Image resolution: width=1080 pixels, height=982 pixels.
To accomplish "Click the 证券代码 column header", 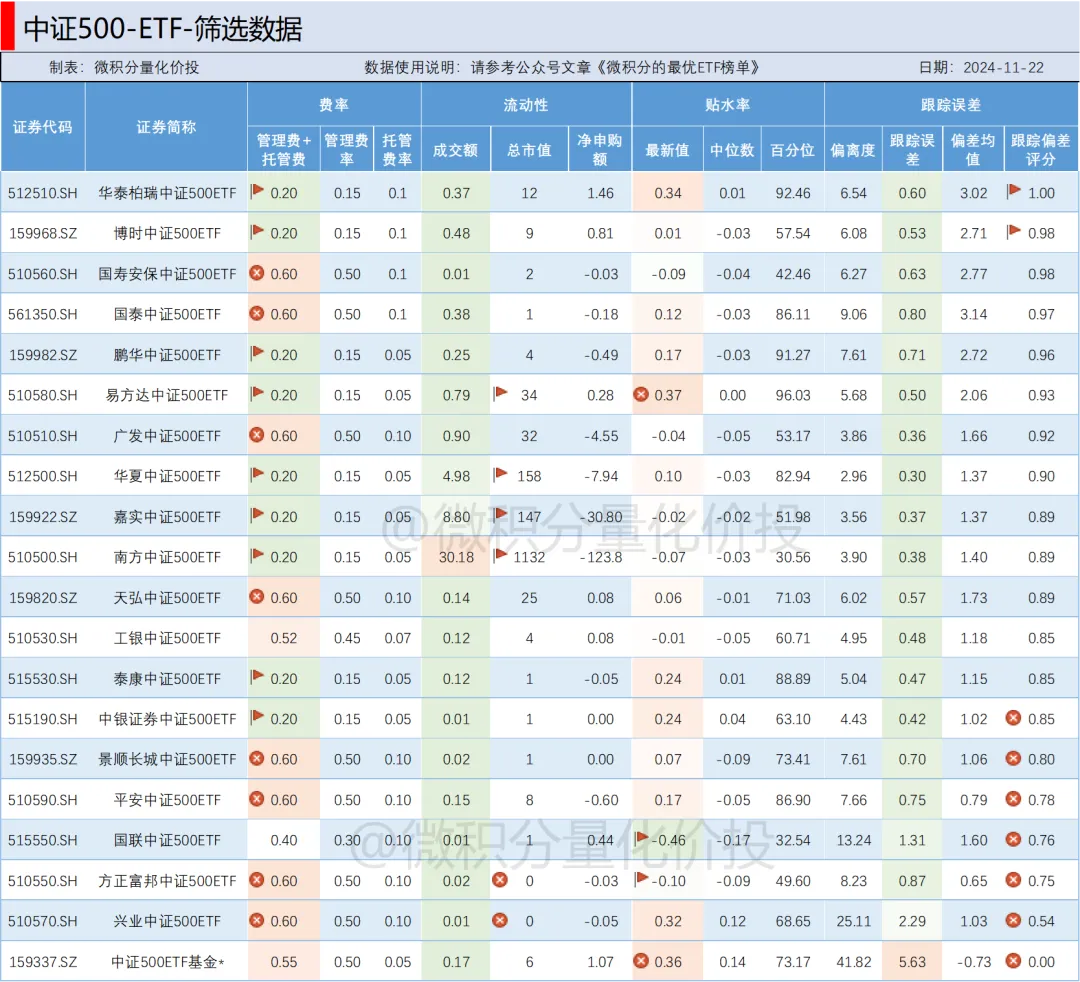I will click(42, 127).
